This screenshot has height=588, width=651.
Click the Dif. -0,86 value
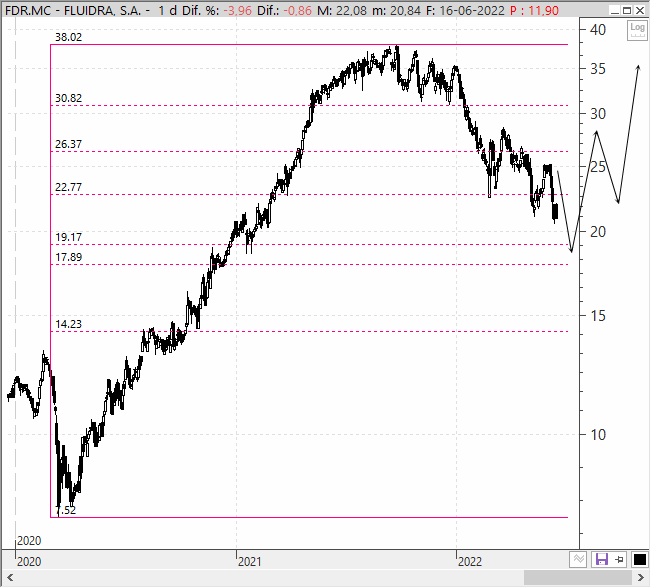(x=297, y=11)
